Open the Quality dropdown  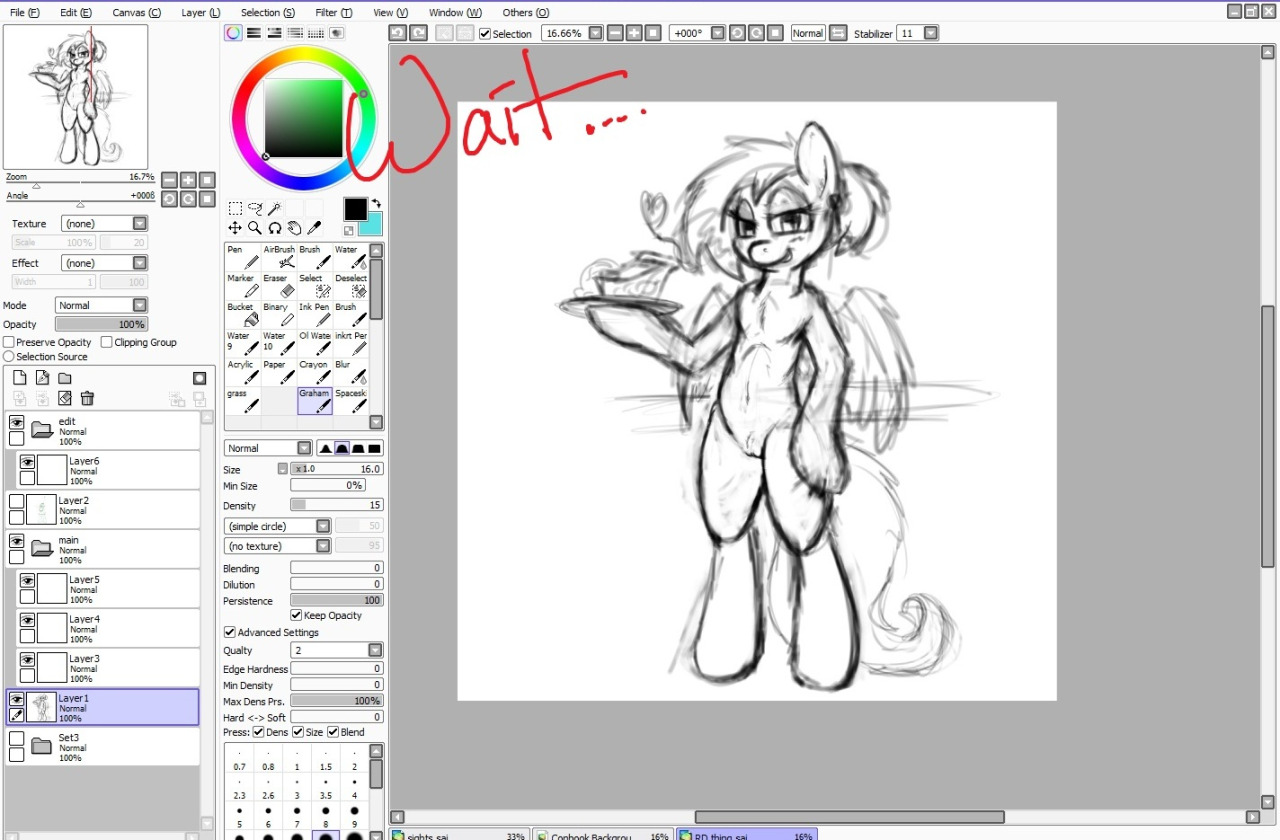pos(337,650)
